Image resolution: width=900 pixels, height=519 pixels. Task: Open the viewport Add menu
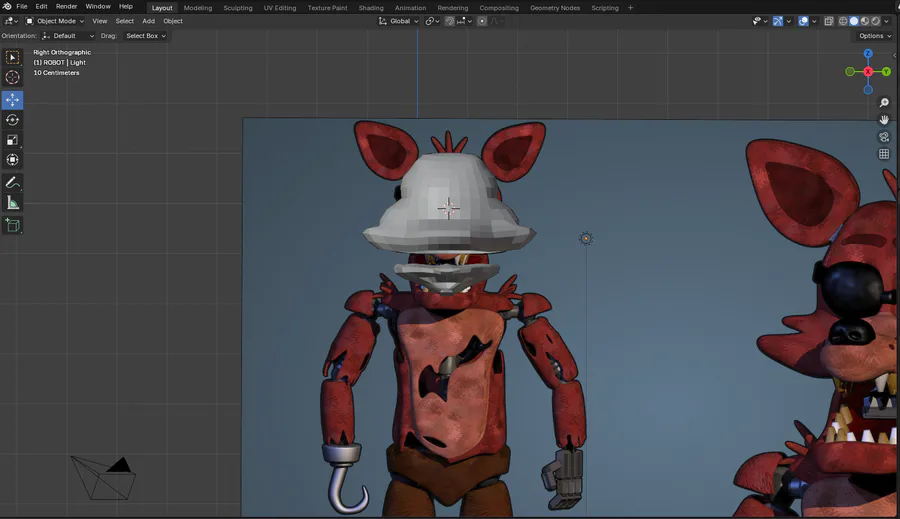[149, 21]
